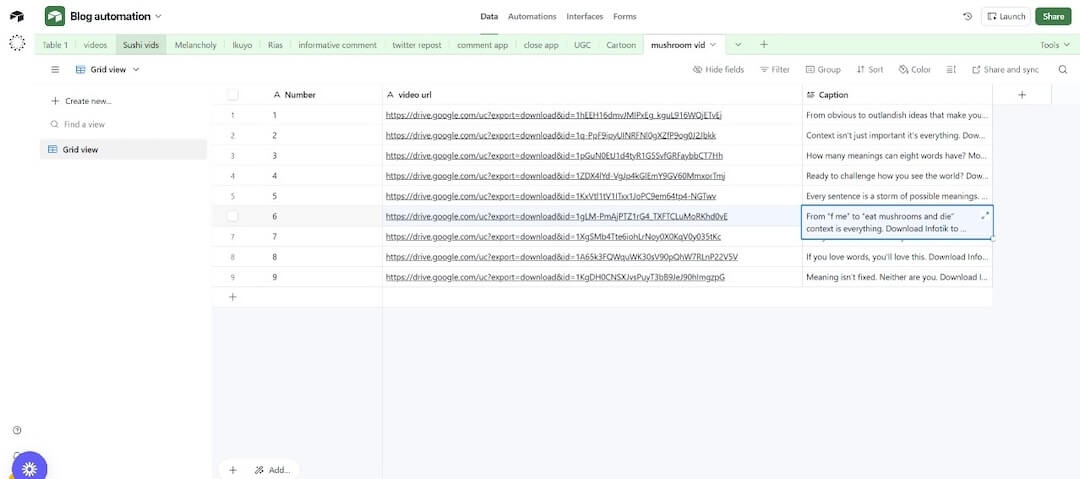Open the Color rows option
Image resolution: width=1080 pixels, height=479 pixels.
914,70
